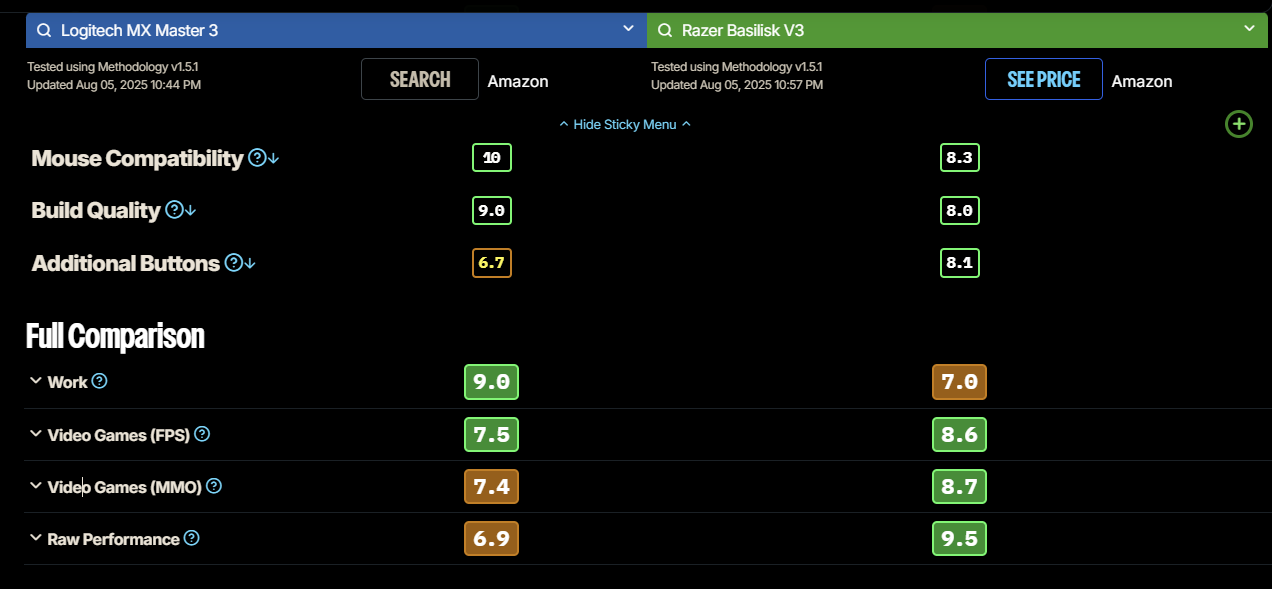Click Razer 'Updated Aug 05, 2025 10:57 PM' text

(x=737, y=85)
